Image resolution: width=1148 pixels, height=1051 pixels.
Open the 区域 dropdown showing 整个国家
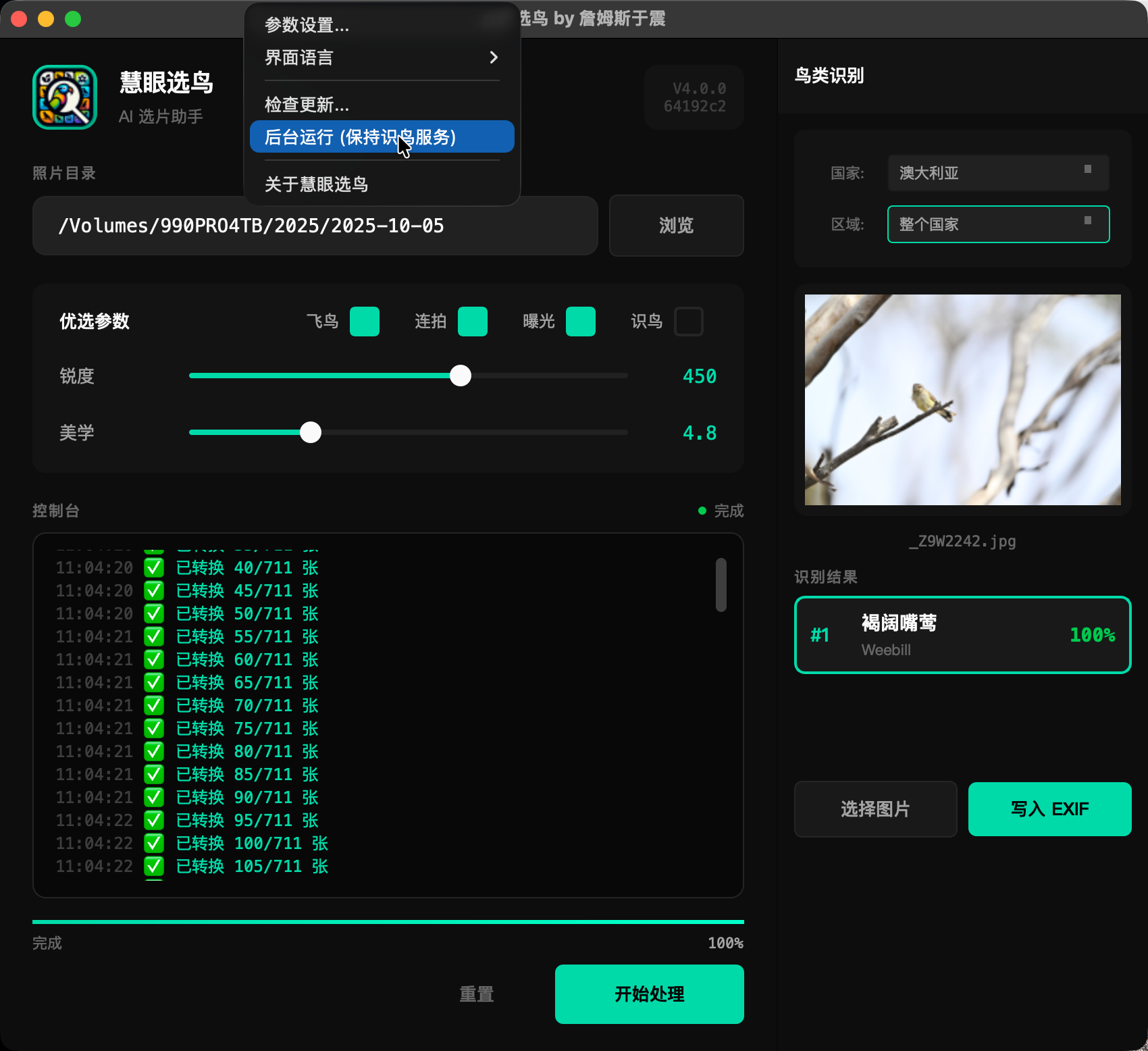coord(997,224)
